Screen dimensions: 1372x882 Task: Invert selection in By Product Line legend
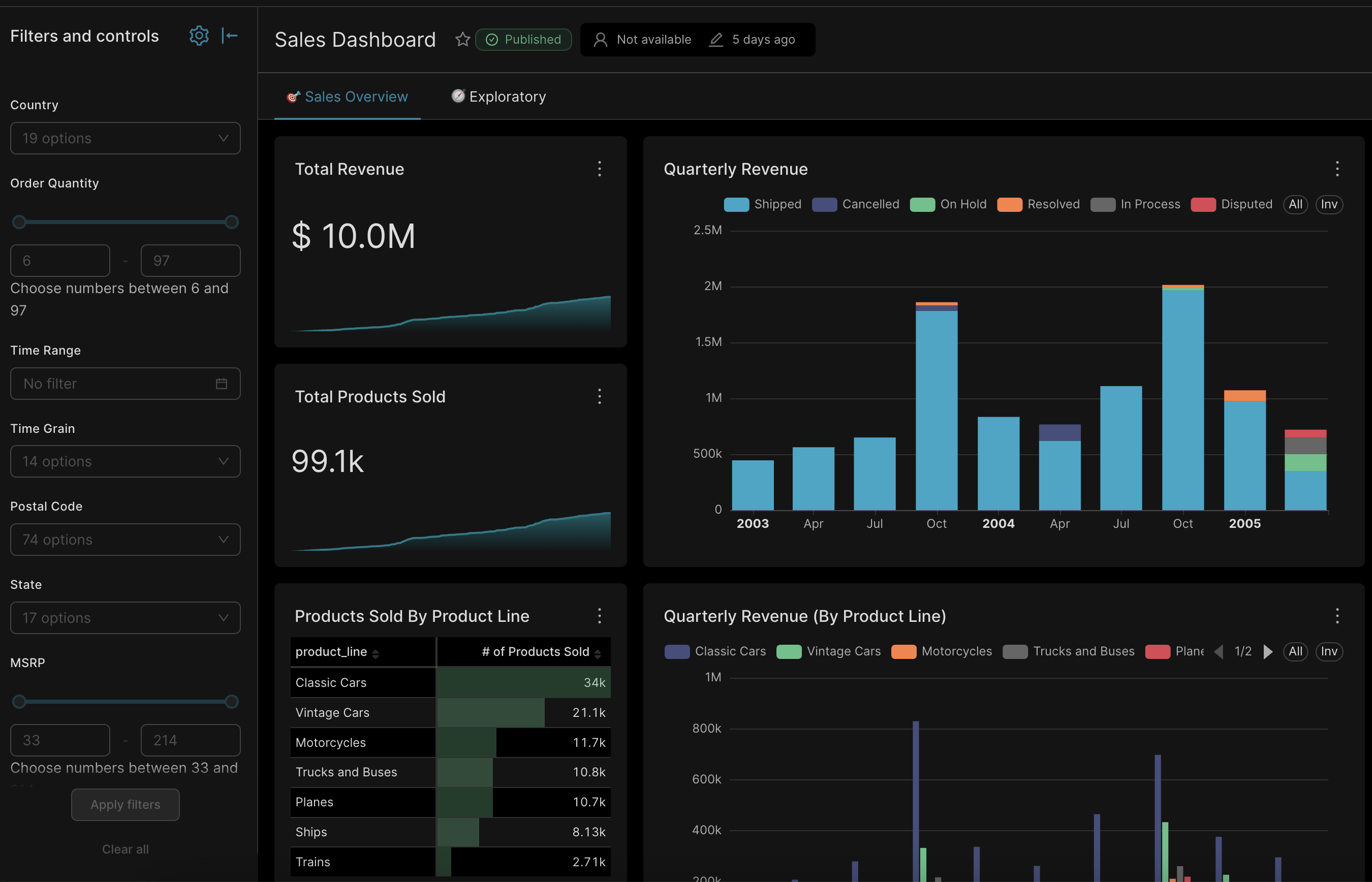[x=1328, y=652]
